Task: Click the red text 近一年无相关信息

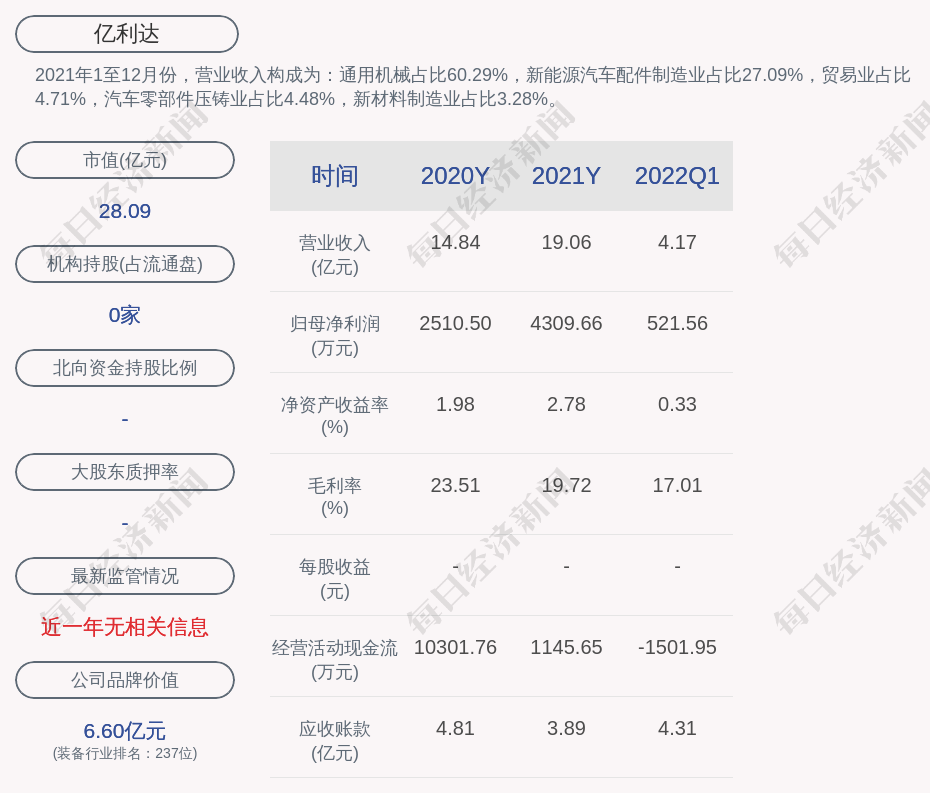Action: point(125,627)
